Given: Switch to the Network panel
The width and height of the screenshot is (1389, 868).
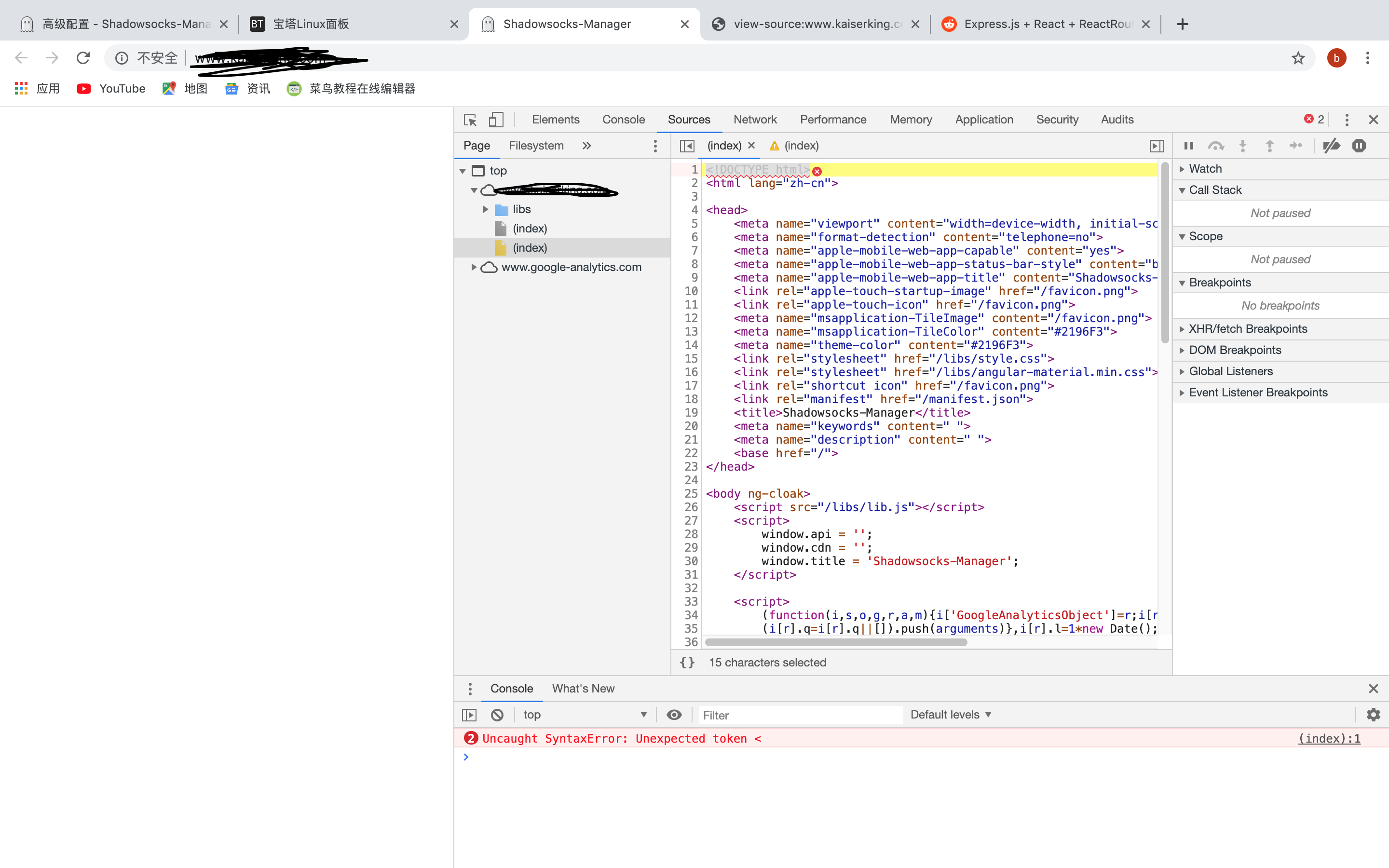Looking at the screenshot, I should point(755,120).
